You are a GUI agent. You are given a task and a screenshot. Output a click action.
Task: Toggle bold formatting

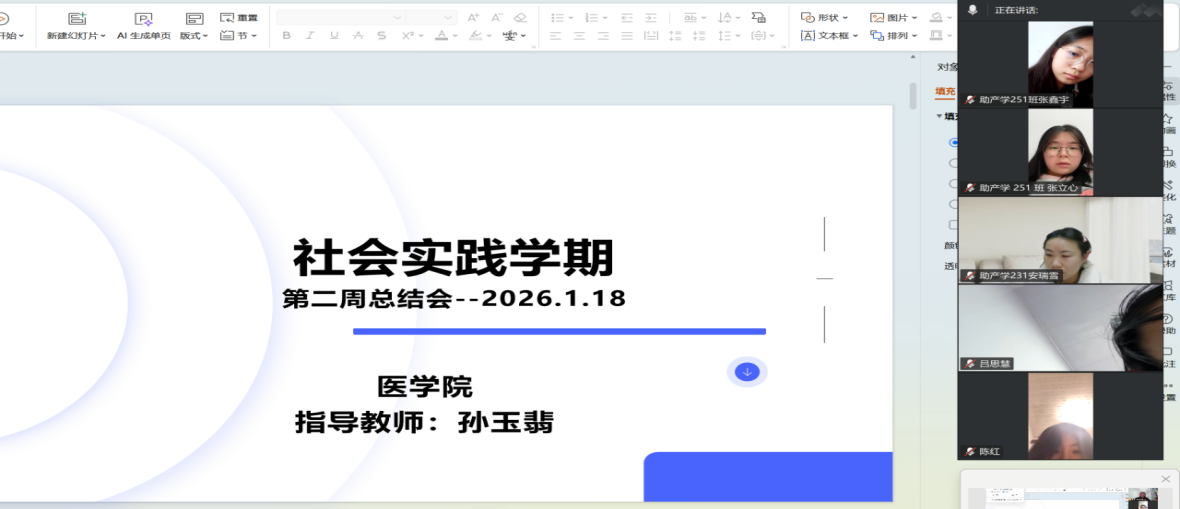pyautogui.click(x=286, y=36)
